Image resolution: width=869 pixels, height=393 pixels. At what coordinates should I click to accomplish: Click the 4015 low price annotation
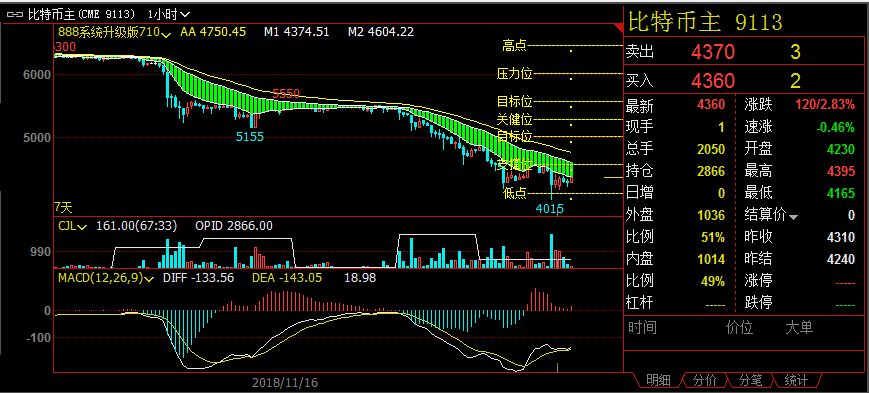pyautogui.click(x=550, y=208)
